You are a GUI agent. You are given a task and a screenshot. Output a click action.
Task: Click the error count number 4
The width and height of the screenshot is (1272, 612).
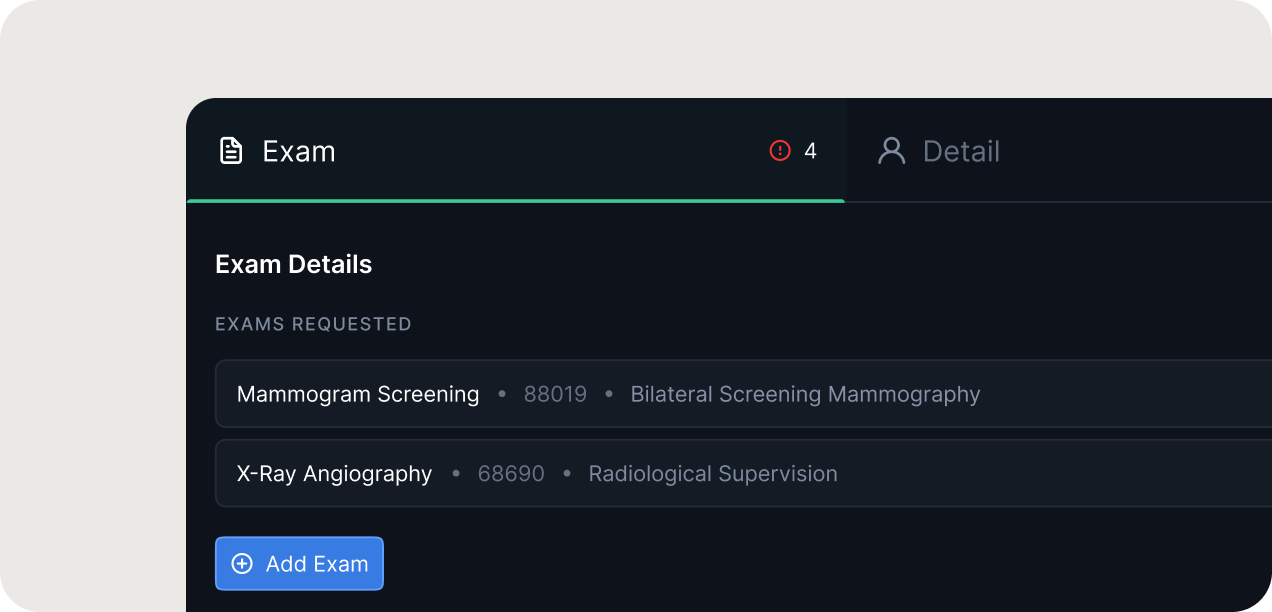tap(811, 151)
